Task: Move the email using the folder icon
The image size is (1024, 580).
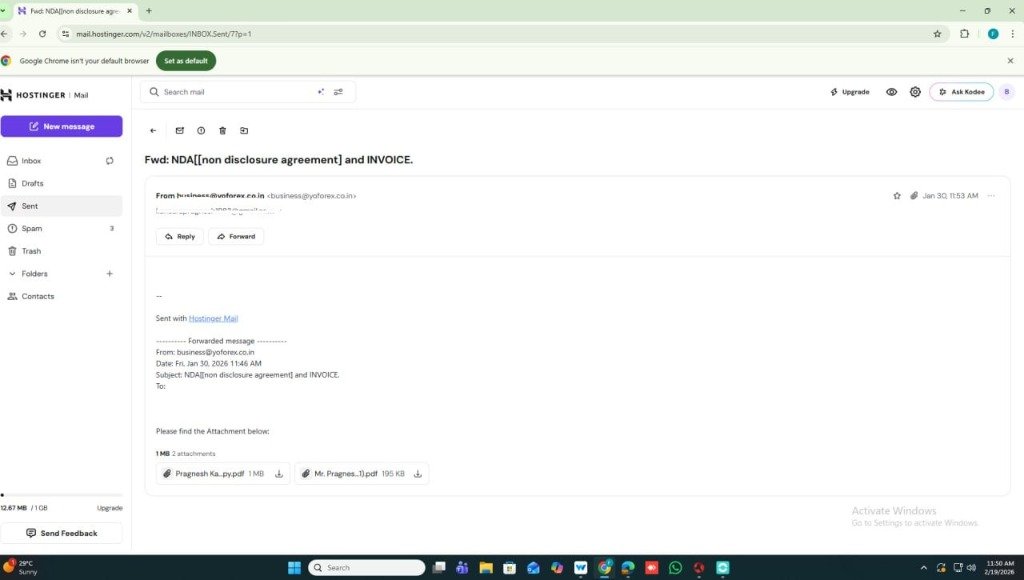Action: click(x=243, y=130)
